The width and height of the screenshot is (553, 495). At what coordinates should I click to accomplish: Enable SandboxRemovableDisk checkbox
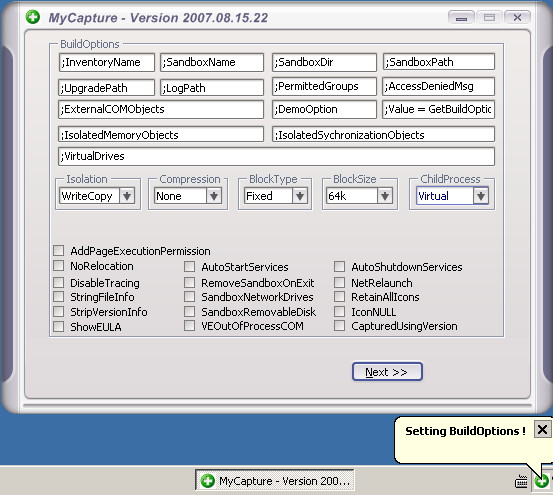click(x=189, y=311)
